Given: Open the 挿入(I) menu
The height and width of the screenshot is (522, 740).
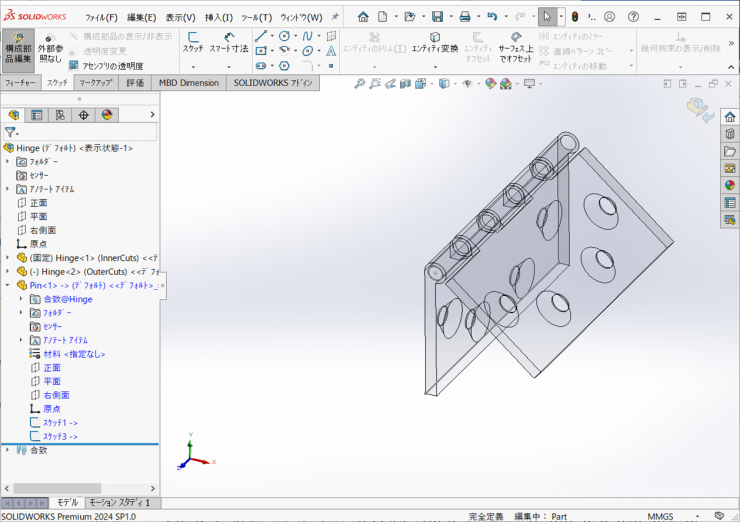Looking at the screenshot, I should click(x=218, y=17).
